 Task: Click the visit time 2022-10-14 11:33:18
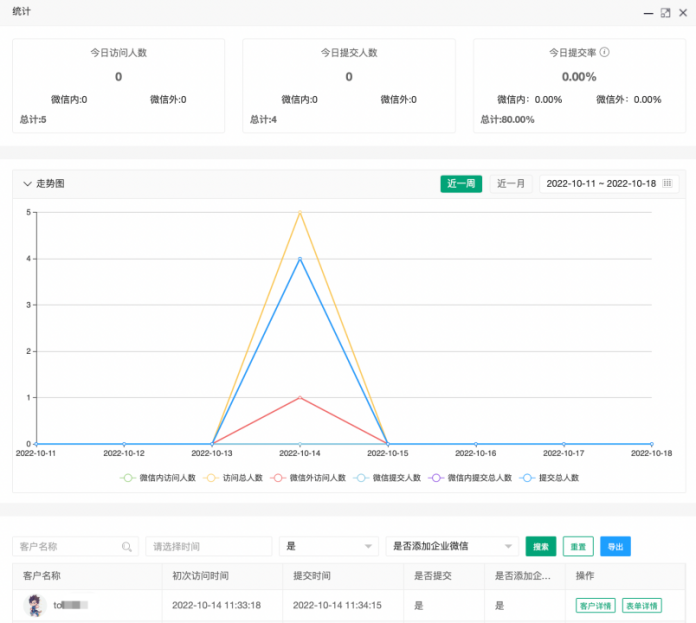(x=217, y=605)
